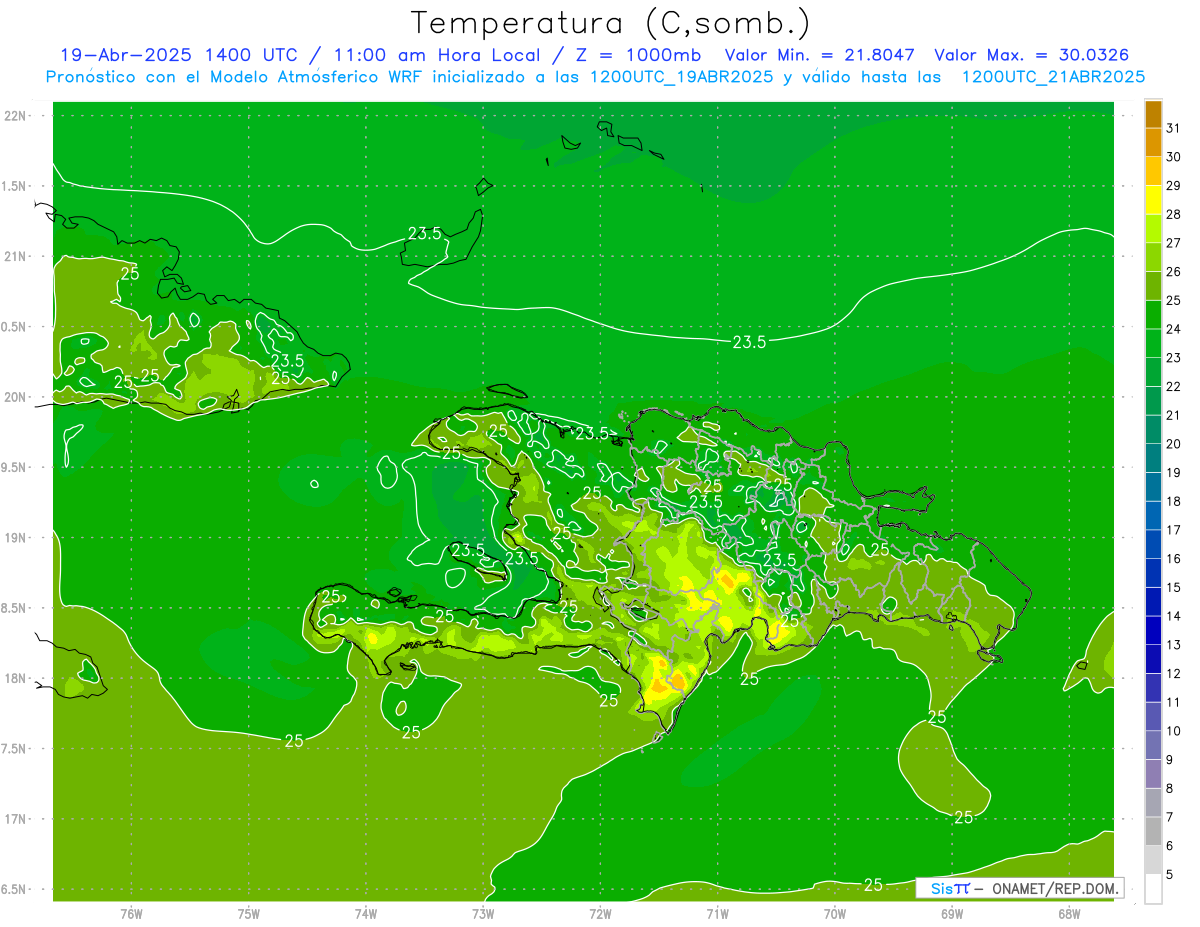Pick the lime swatch between legend labels 27 and 28
Viewport: 1200px width, 927px height.
tap(1153, 229)
